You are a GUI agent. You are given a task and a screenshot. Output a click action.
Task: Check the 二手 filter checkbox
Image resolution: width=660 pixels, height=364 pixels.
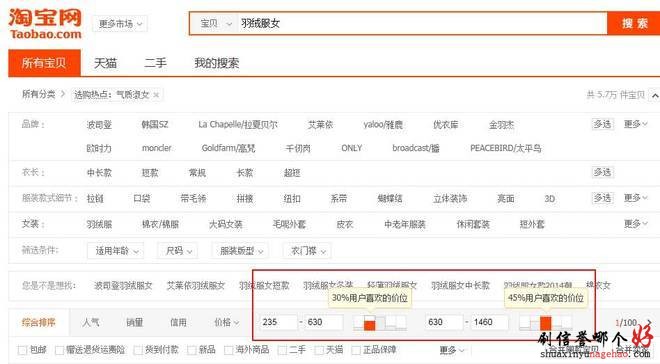pyautogui.click(x=282, y=350)
